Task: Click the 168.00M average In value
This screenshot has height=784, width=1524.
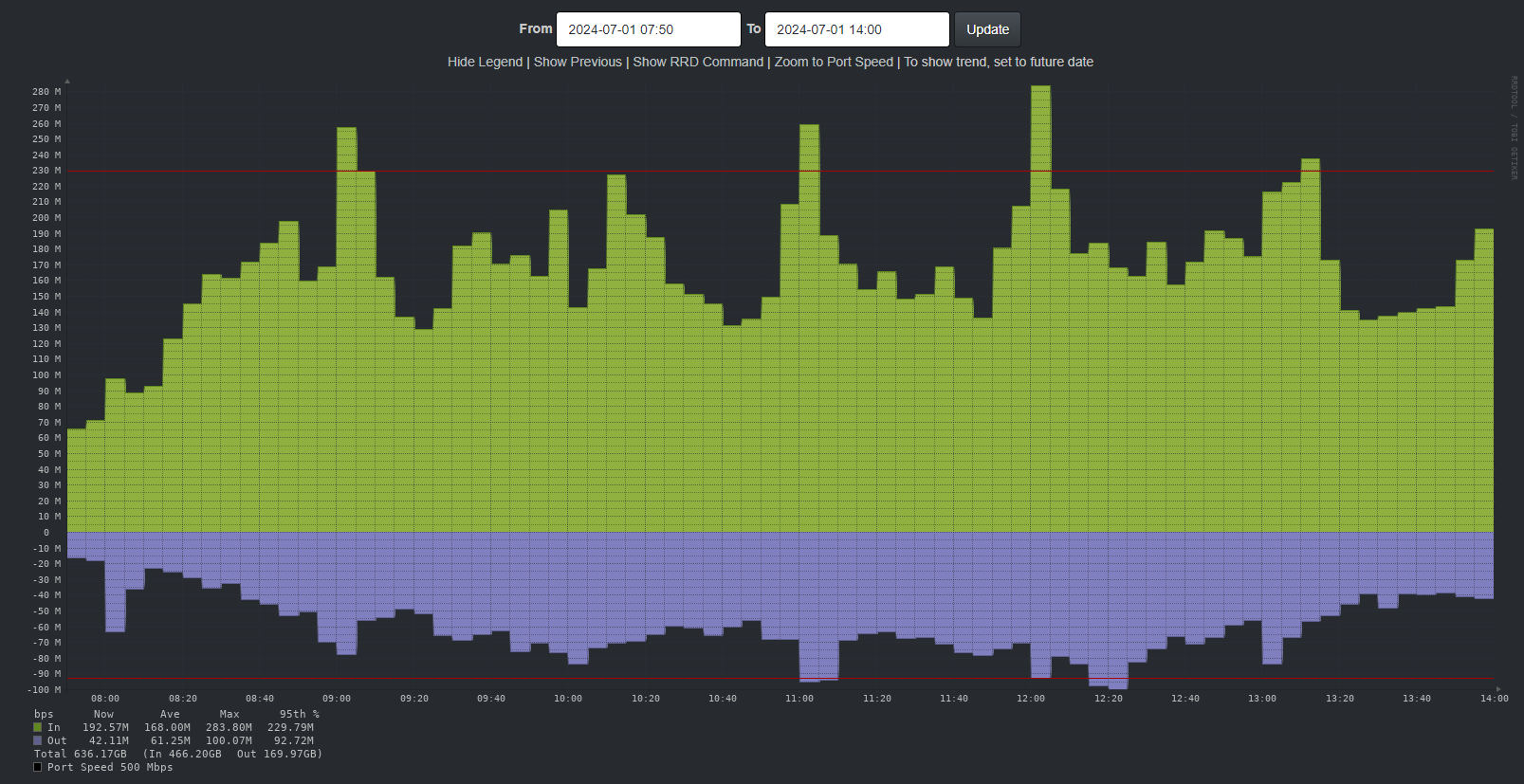Action: (167, 727)
